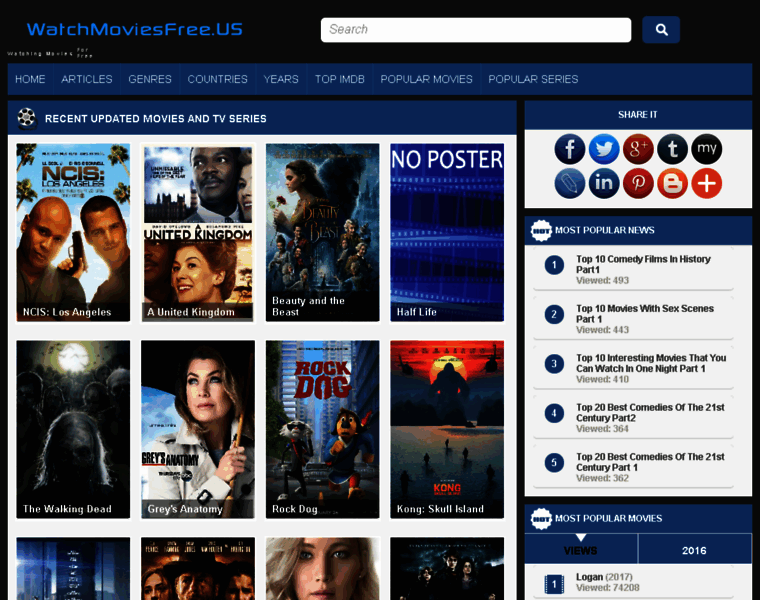Go to POPULAR MOVIES page
The height and width of the screenshot is (600, 760).
pos(427,79)
